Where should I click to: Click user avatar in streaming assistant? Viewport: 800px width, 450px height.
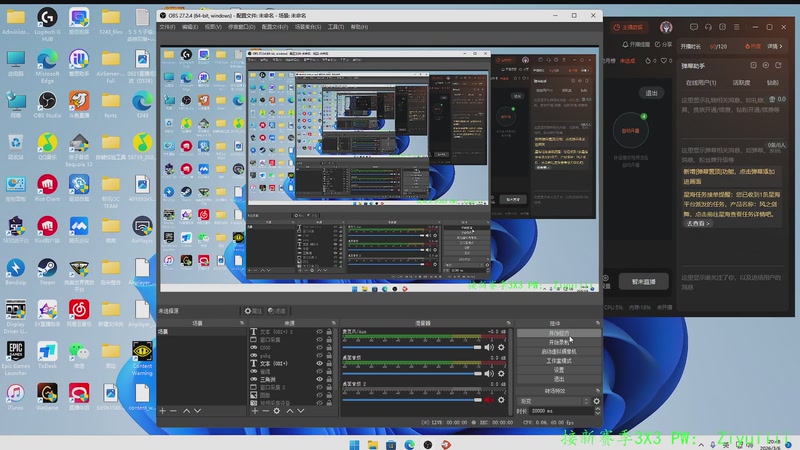tap(666, 27)
